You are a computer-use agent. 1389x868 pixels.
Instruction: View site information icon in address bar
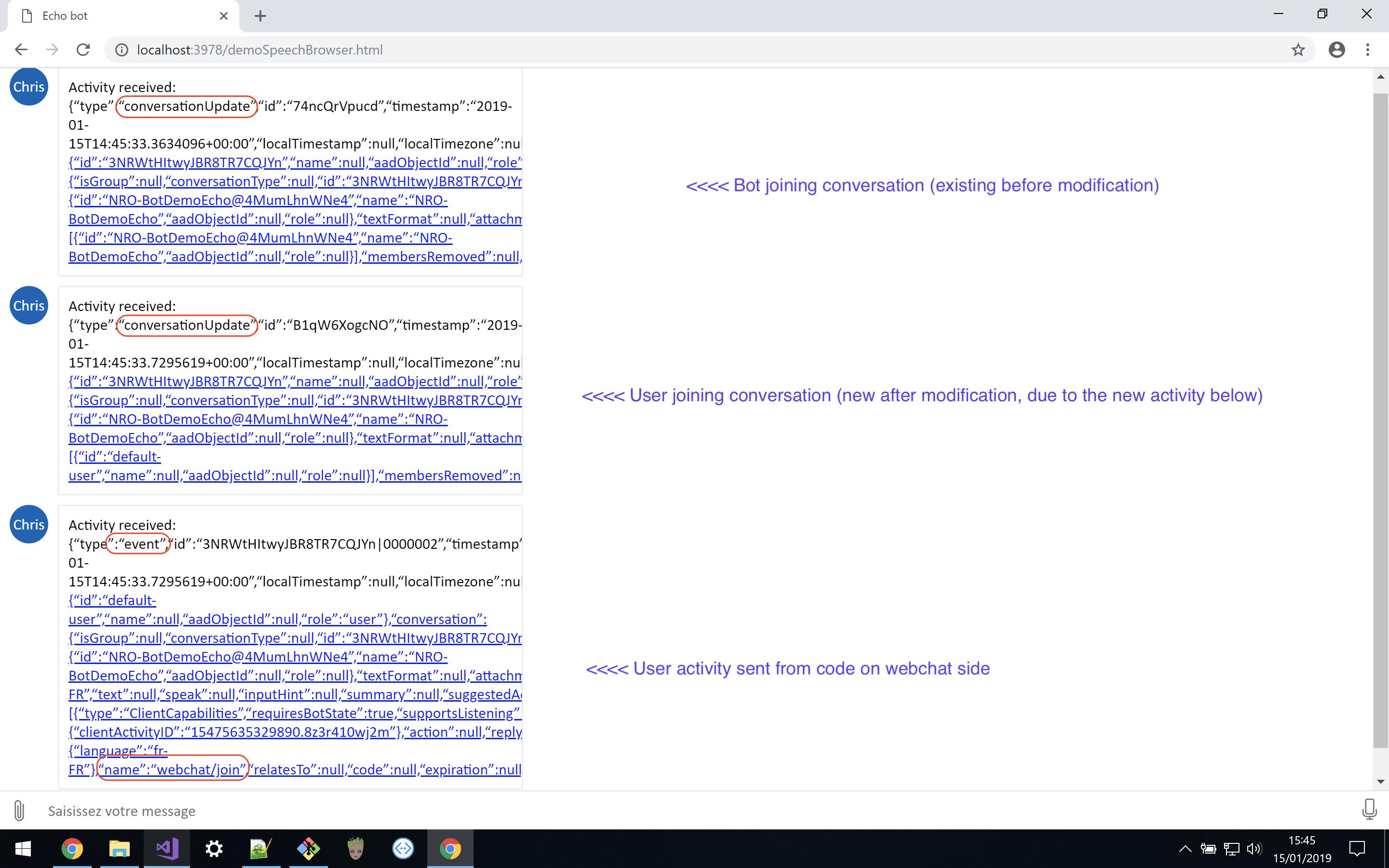tap(122, 50)
